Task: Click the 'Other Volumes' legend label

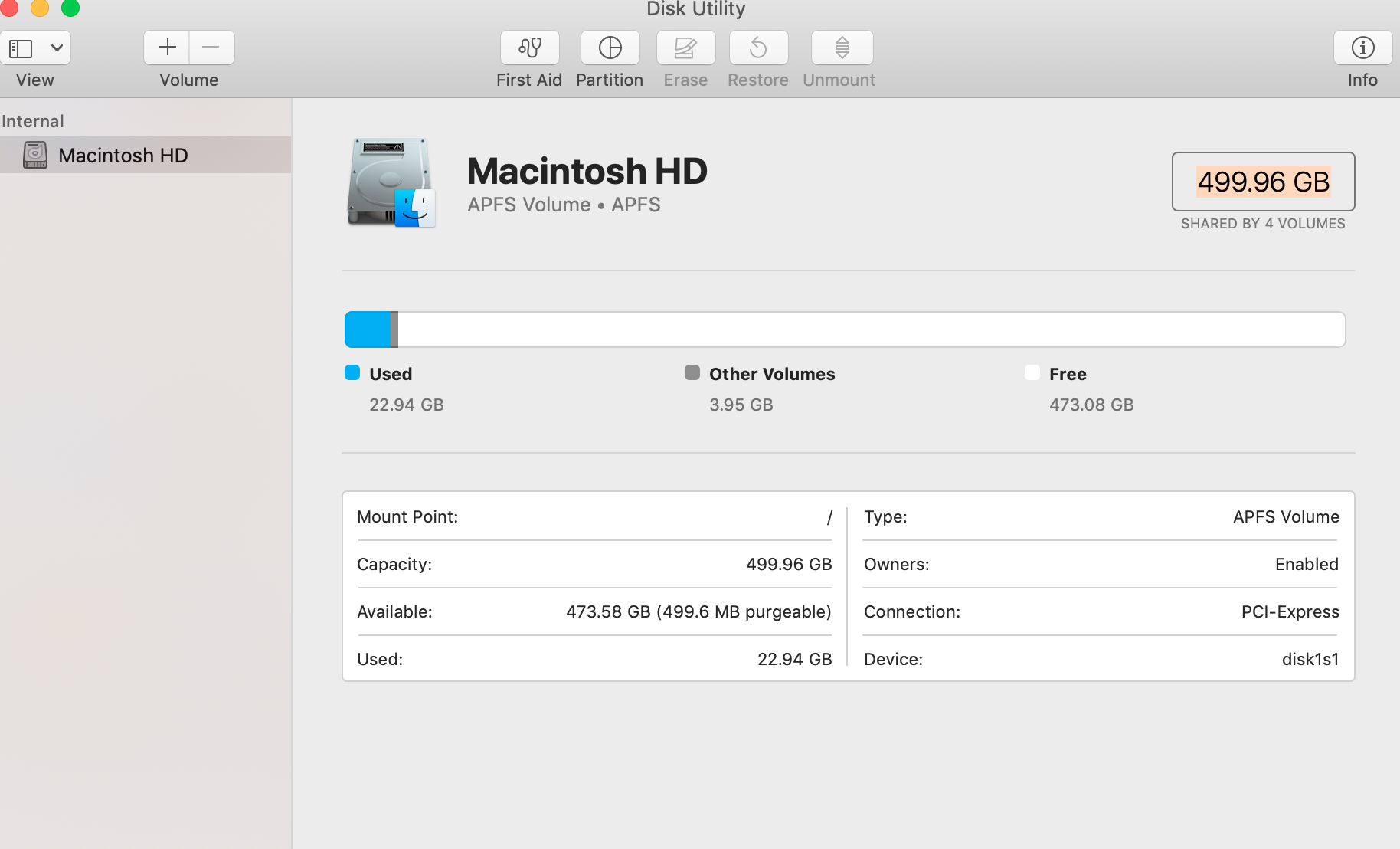Action: tap(772, 374)
